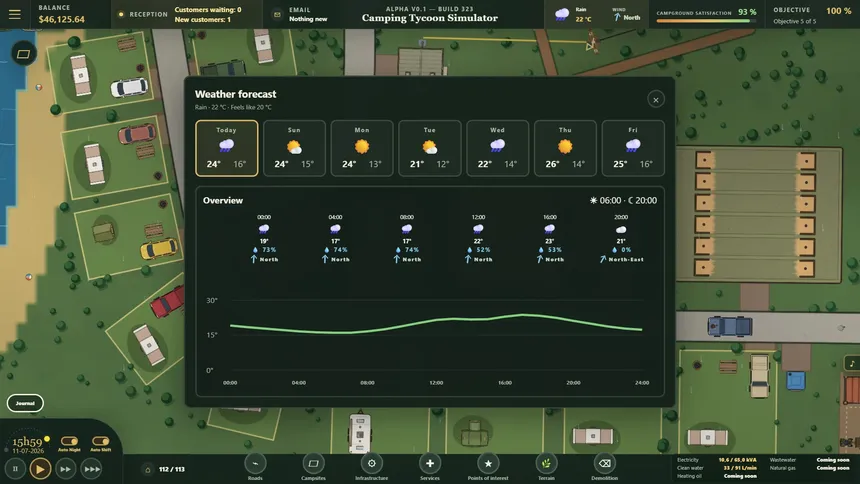
Task: Click the 20:00 hourly cloud icon
Action: click(x=621, y=229)
